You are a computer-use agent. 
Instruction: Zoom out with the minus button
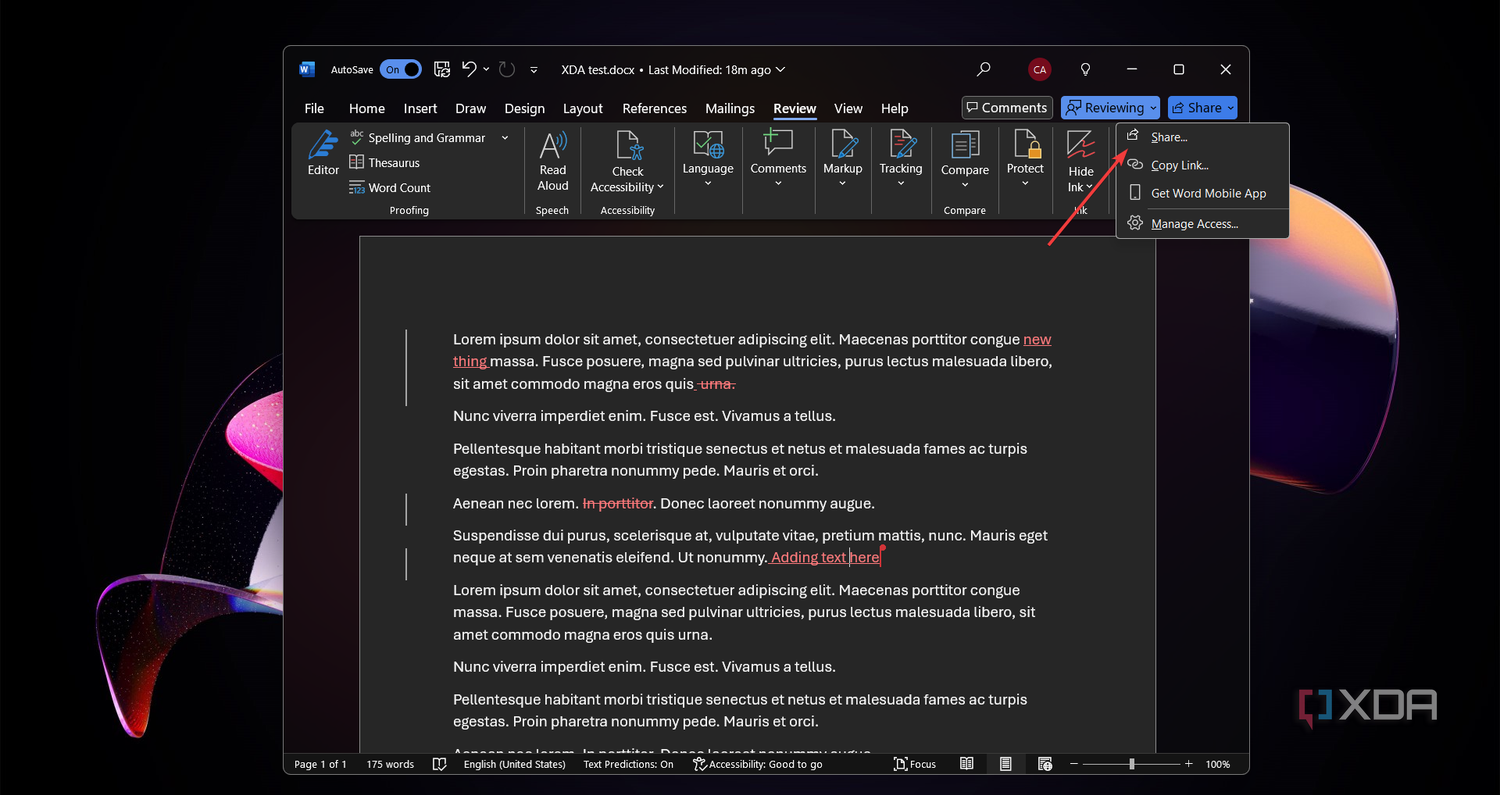pyautogui.click(x=1074, y=764)
